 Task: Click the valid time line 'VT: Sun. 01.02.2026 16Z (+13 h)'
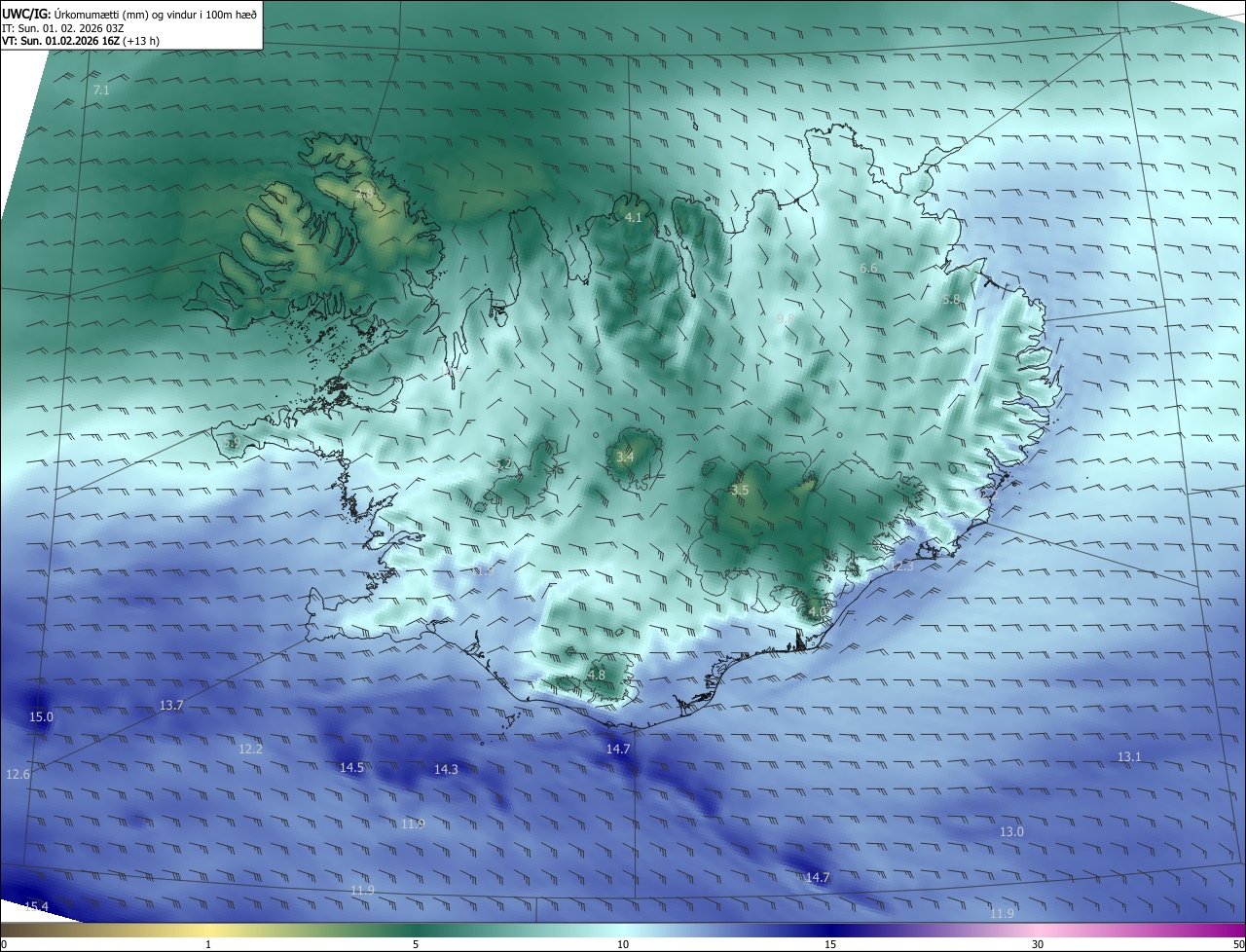point(81,41)
